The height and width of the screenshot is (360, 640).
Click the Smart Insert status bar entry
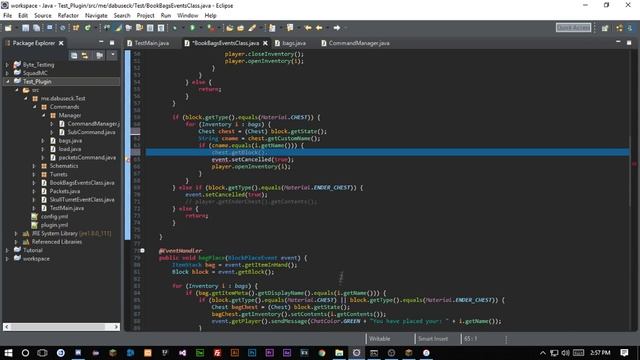point(433,339)
